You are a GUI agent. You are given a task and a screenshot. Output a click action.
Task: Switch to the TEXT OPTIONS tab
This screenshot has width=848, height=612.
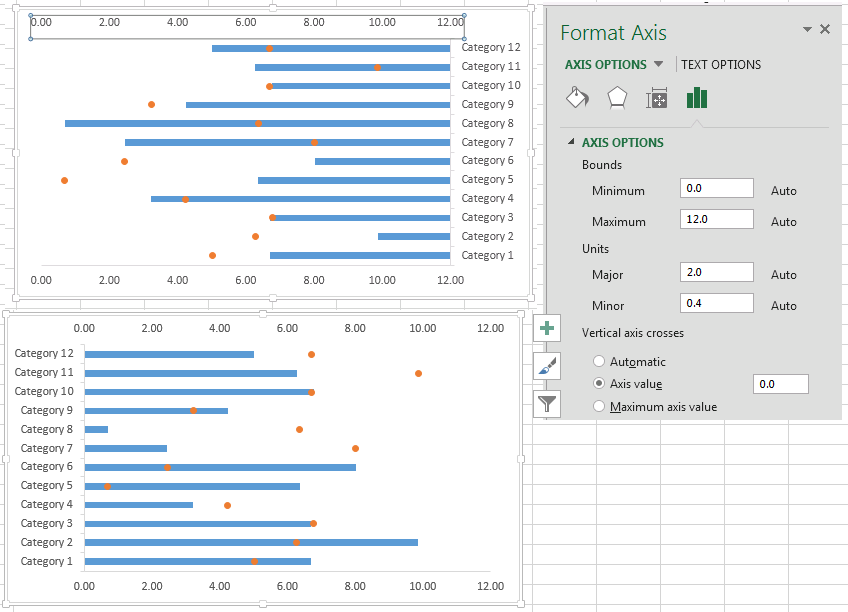[721, 64]
